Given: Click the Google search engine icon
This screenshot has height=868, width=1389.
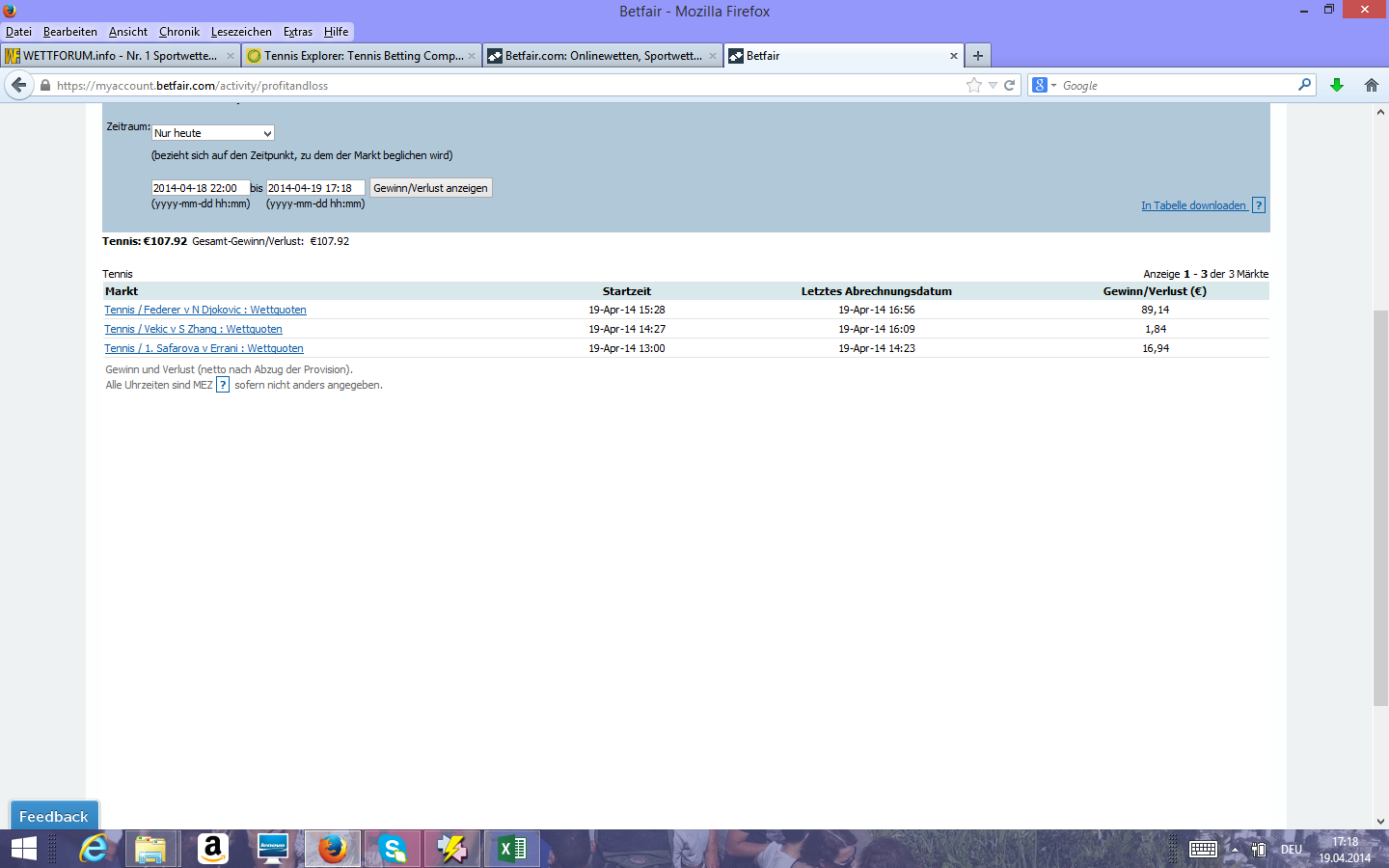Looking at the screenshot, I should 1040,85.
